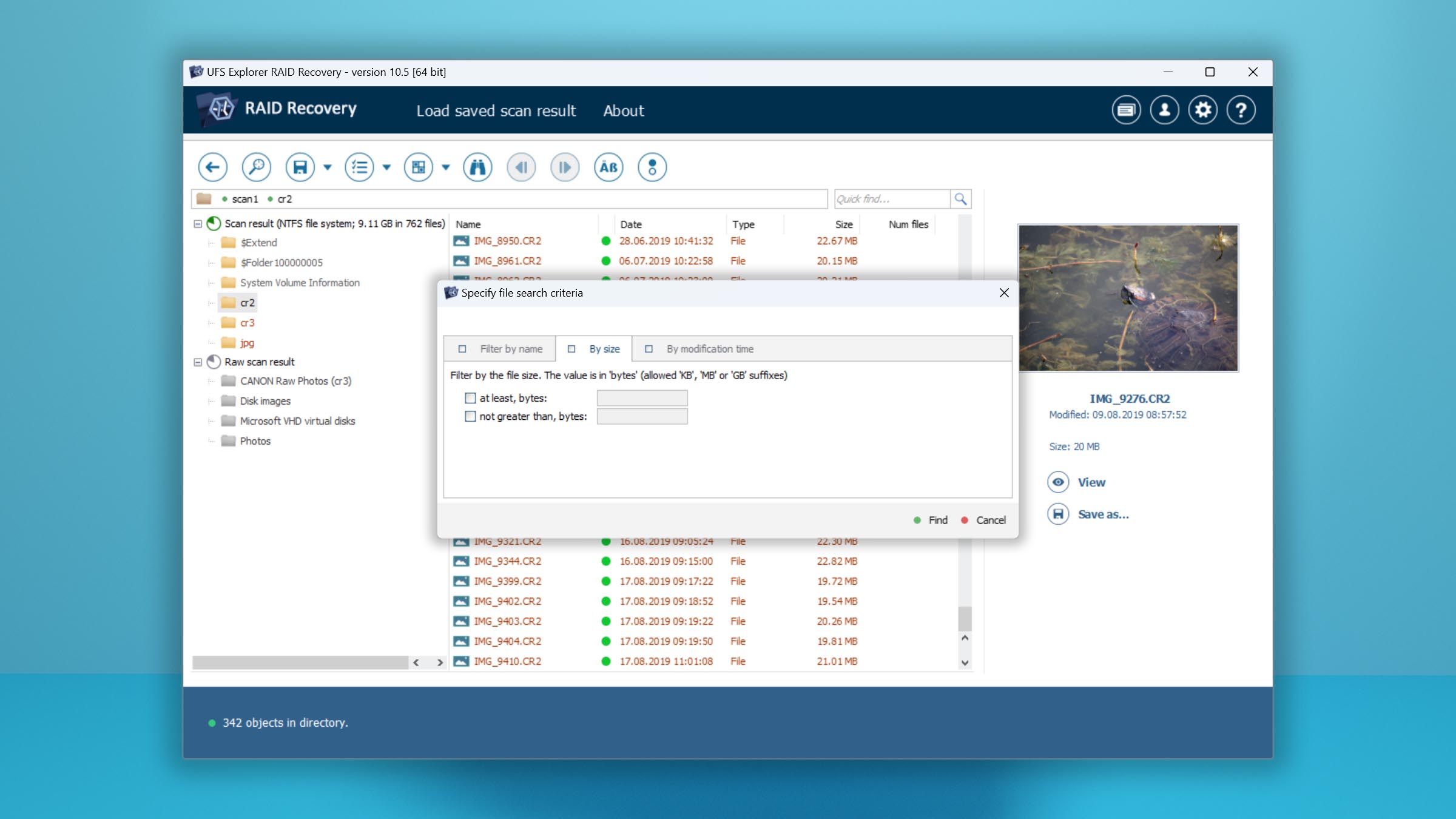1456x819 pixels.
Task: Open the list options dropdown arrow
Action: (386, 167)
